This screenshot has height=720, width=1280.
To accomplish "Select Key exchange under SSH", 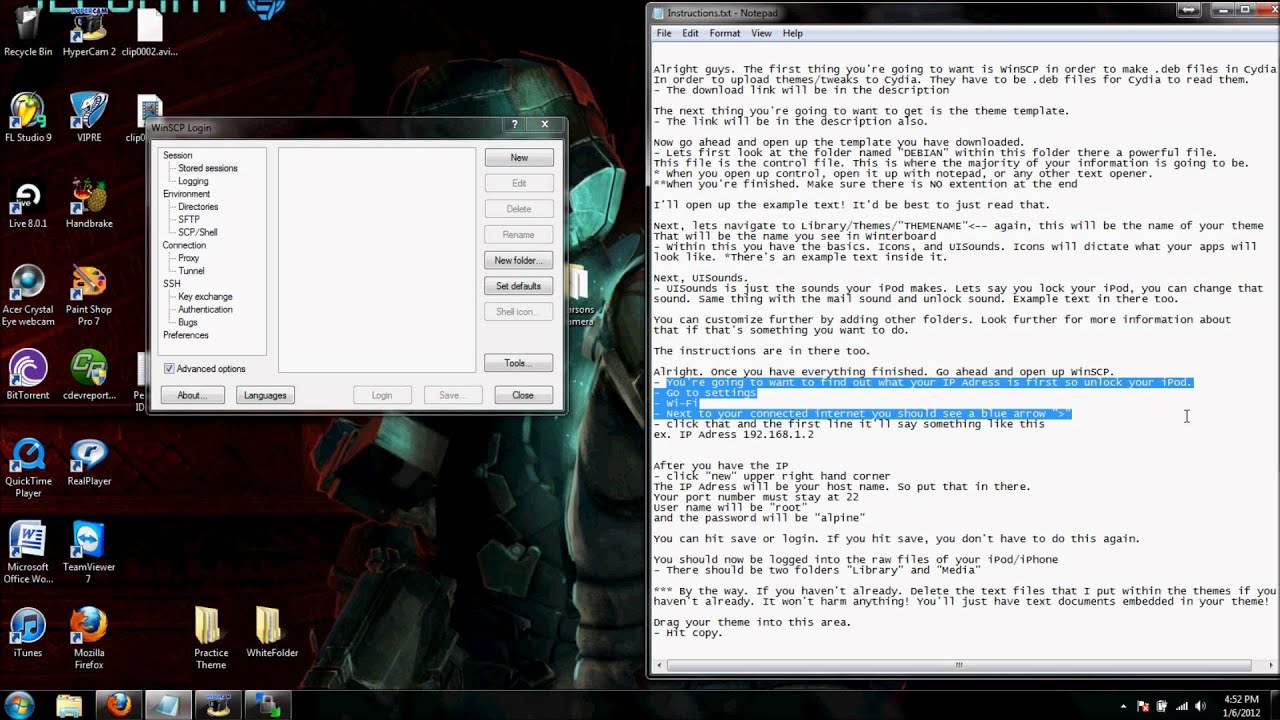I will pos(205,297).
